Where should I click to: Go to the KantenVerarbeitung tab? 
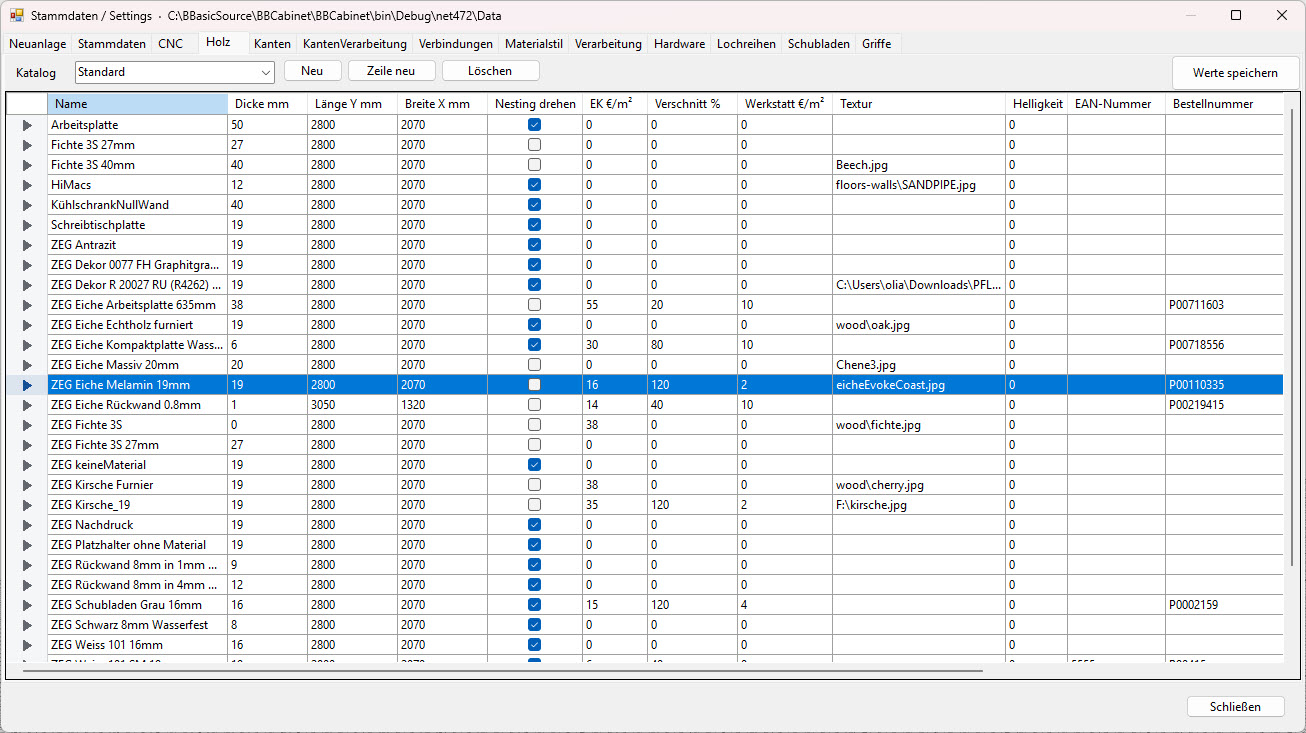coord(355,44)
